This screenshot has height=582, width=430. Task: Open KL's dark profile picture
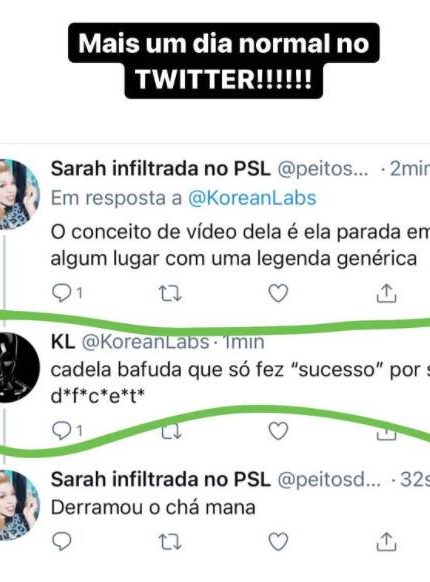tap(19, 368)
